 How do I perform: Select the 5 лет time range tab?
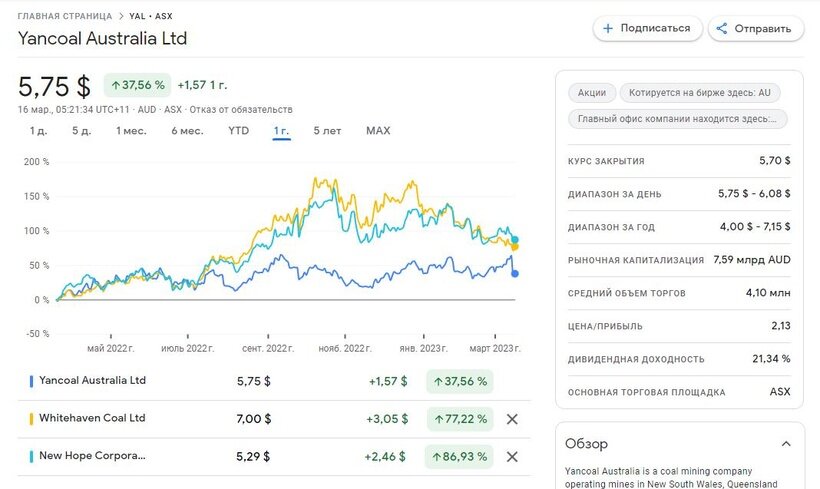pos(327,131)
